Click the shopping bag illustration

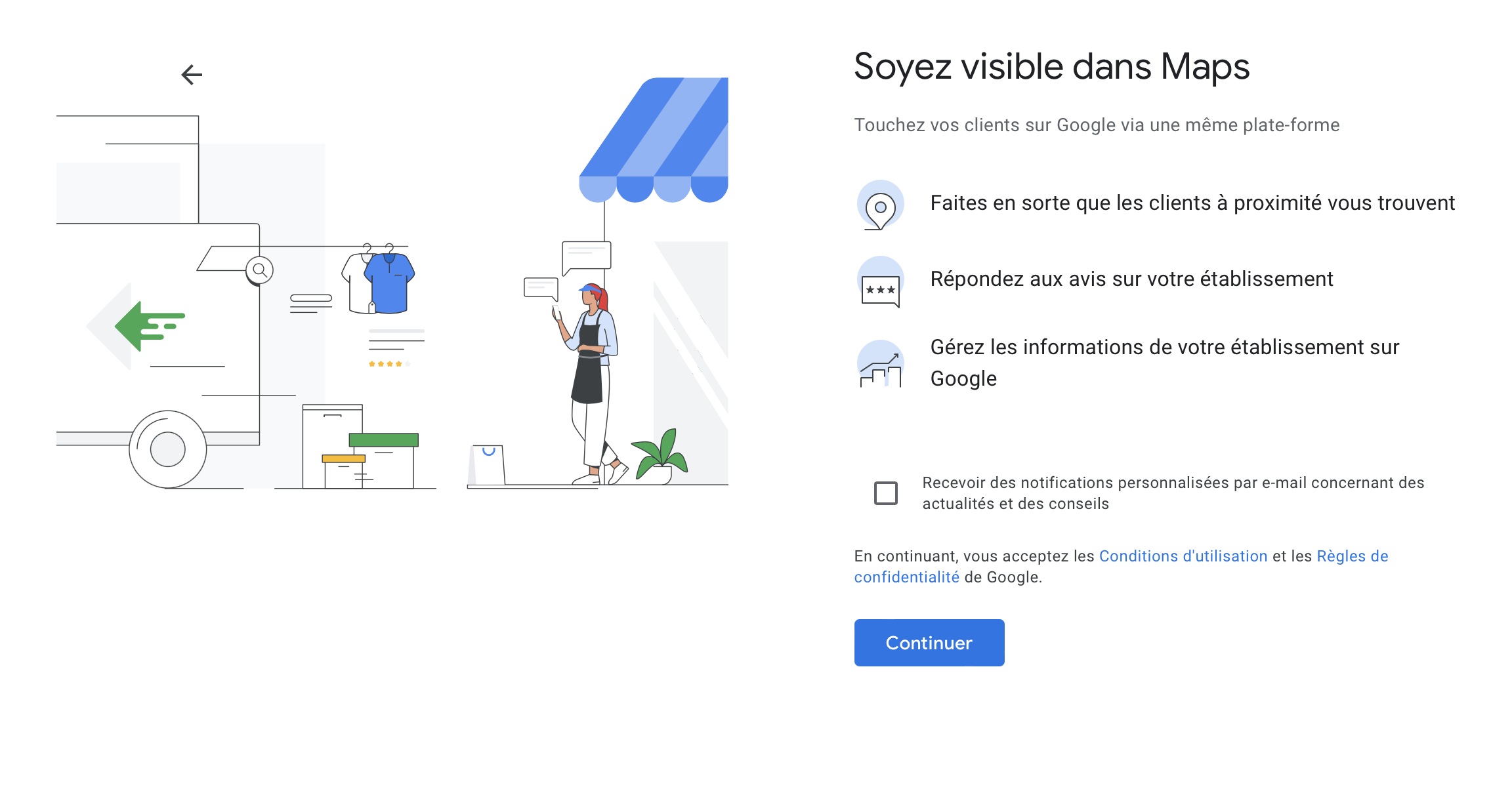(488, 464)
